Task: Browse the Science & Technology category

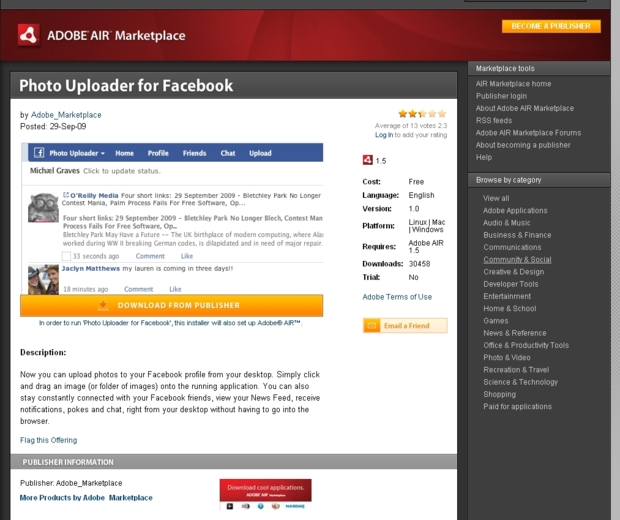Action: [x=520, y=382]
